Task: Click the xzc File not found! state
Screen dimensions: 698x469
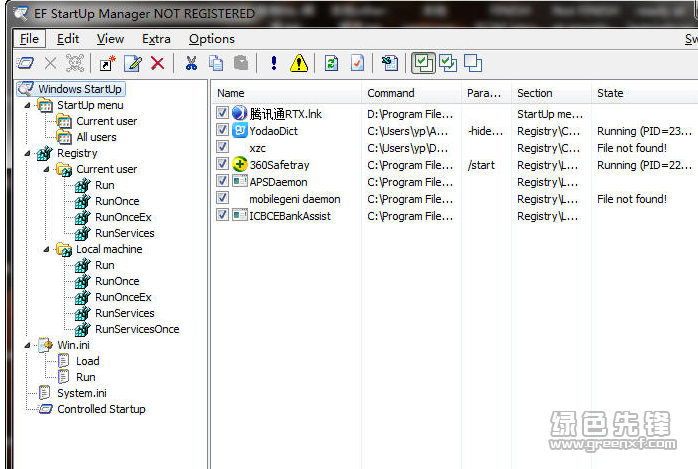Action: [x=632, y=148]
